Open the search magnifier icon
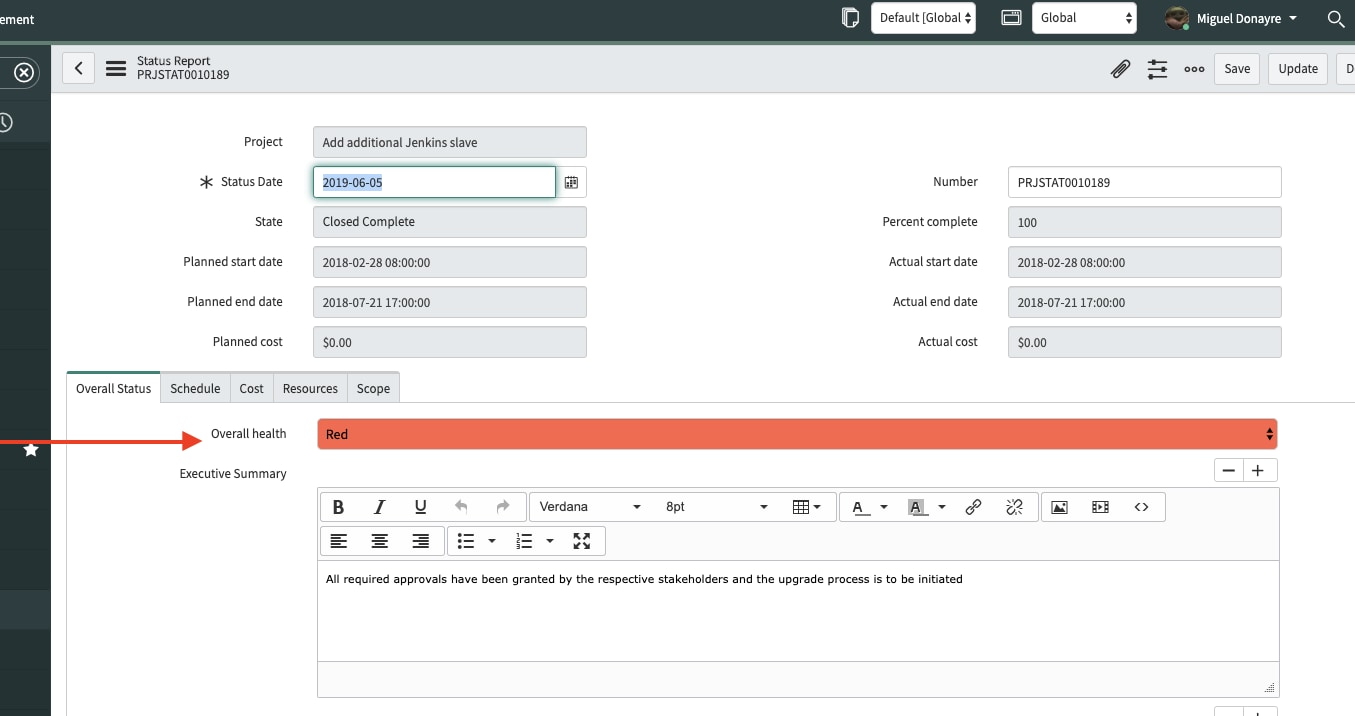The width and height of the screenshot is (1355, 716). (1335, 18)
